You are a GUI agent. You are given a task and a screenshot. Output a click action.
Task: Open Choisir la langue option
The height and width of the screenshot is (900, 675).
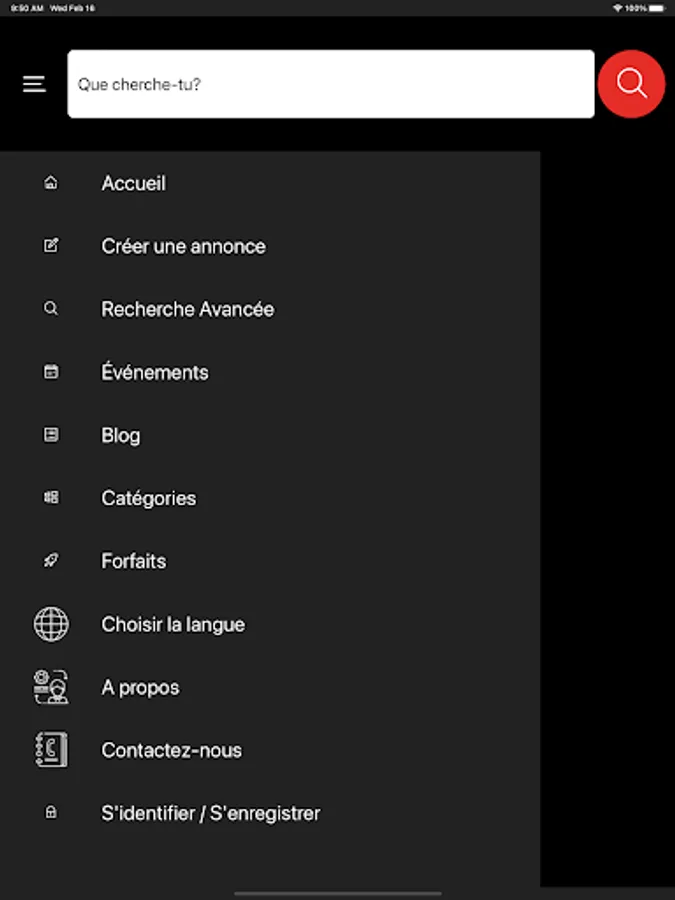[173, 624]
